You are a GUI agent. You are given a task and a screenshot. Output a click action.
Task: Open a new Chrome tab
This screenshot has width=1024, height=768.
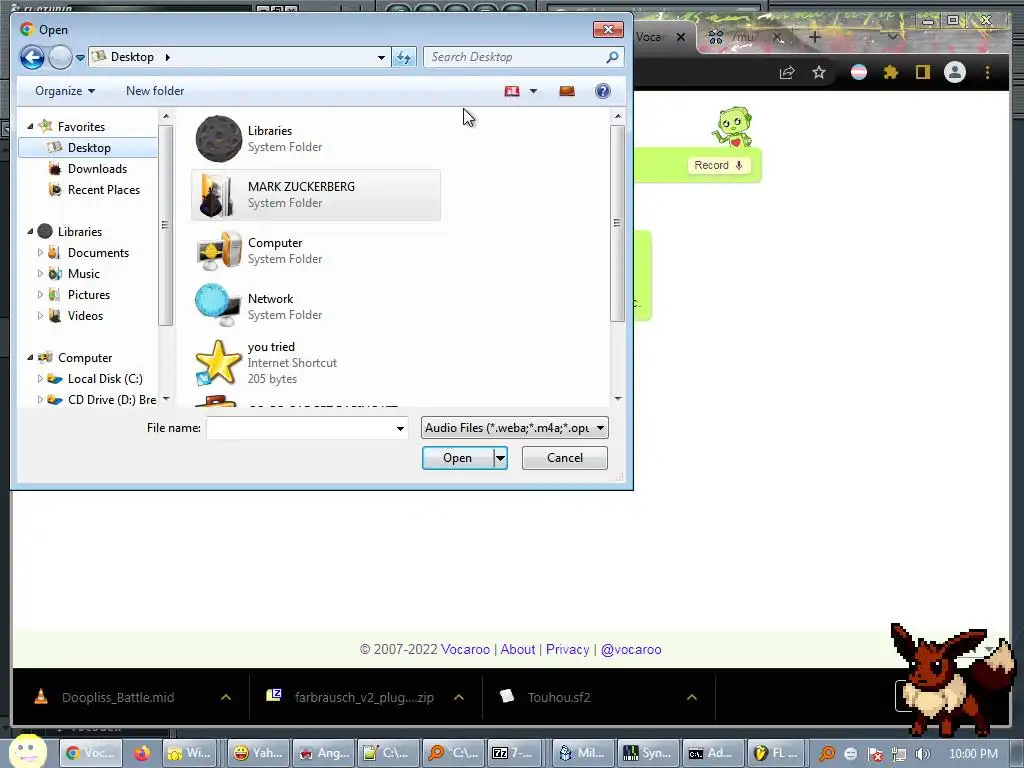pyautogui.click(x=814, y=37)
